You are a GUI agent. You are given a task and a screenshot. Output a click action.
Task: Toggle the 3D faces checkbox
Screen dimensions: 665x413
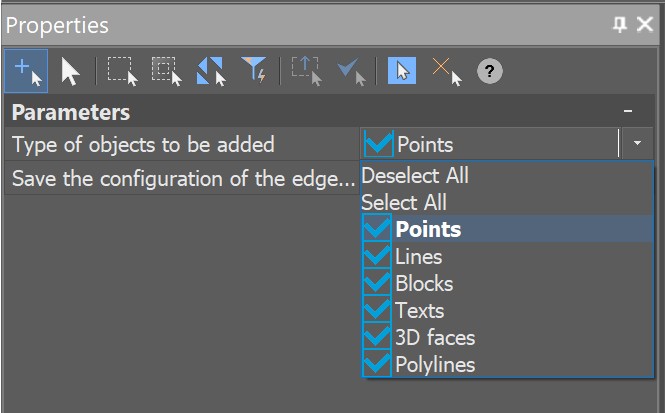pos(378,337)
